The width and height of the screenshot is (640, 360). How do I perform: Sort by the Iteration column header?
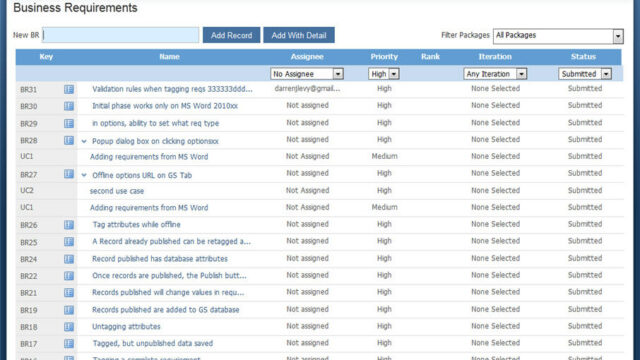495,57
